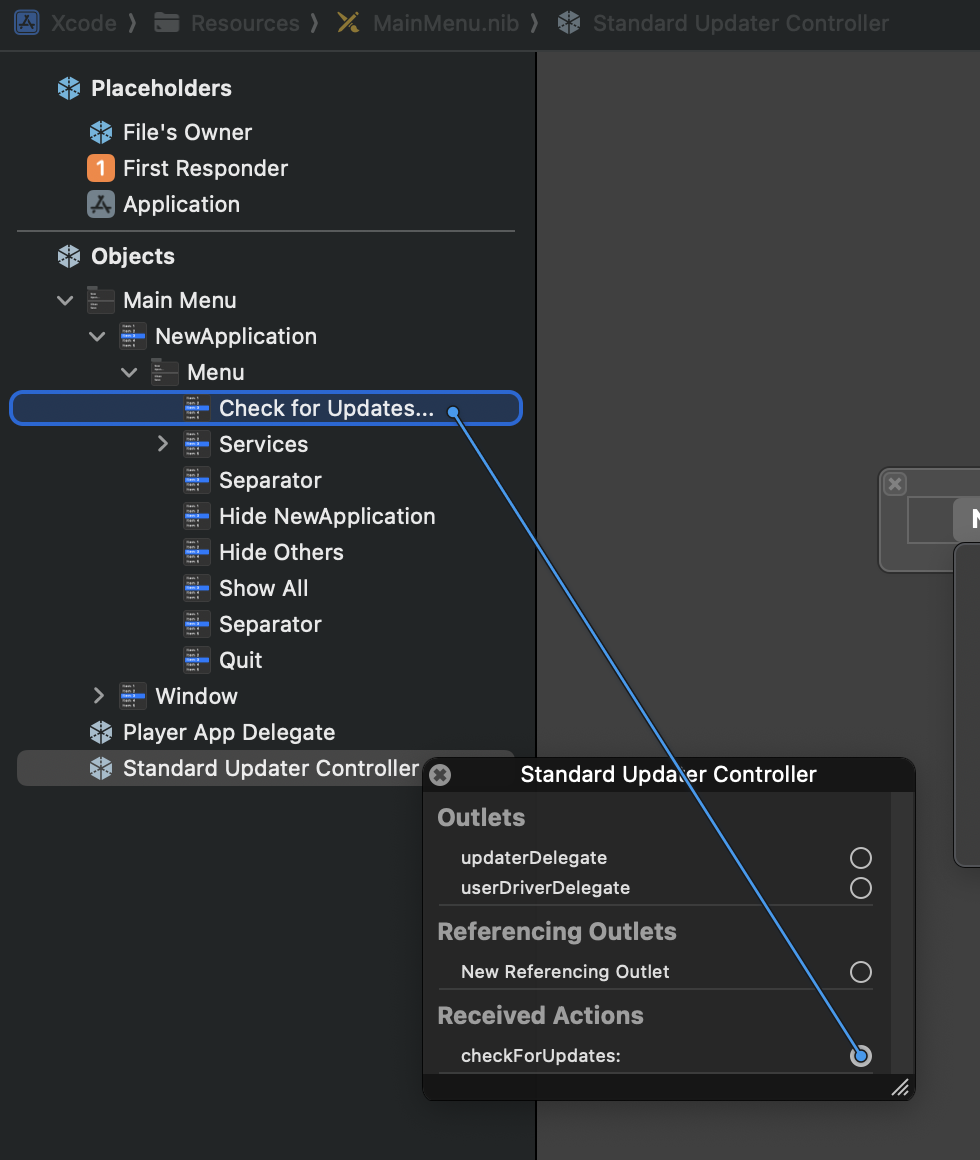Click the userDriverDelegate outlet connection circle
Image resolution: width=980 pixels, height=1160 pixels.
pos(860,888)
